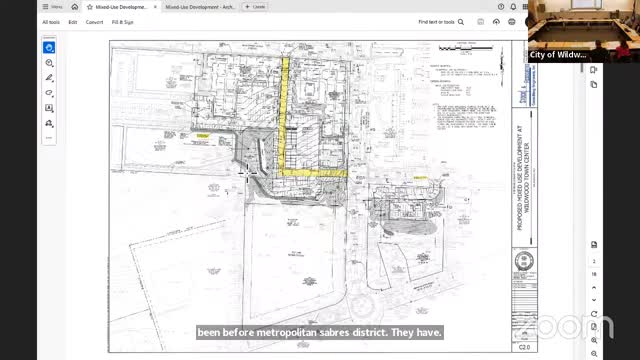Zoom in using magnifier plus icon
Screen dimensions: 640x360
(594, 340)
